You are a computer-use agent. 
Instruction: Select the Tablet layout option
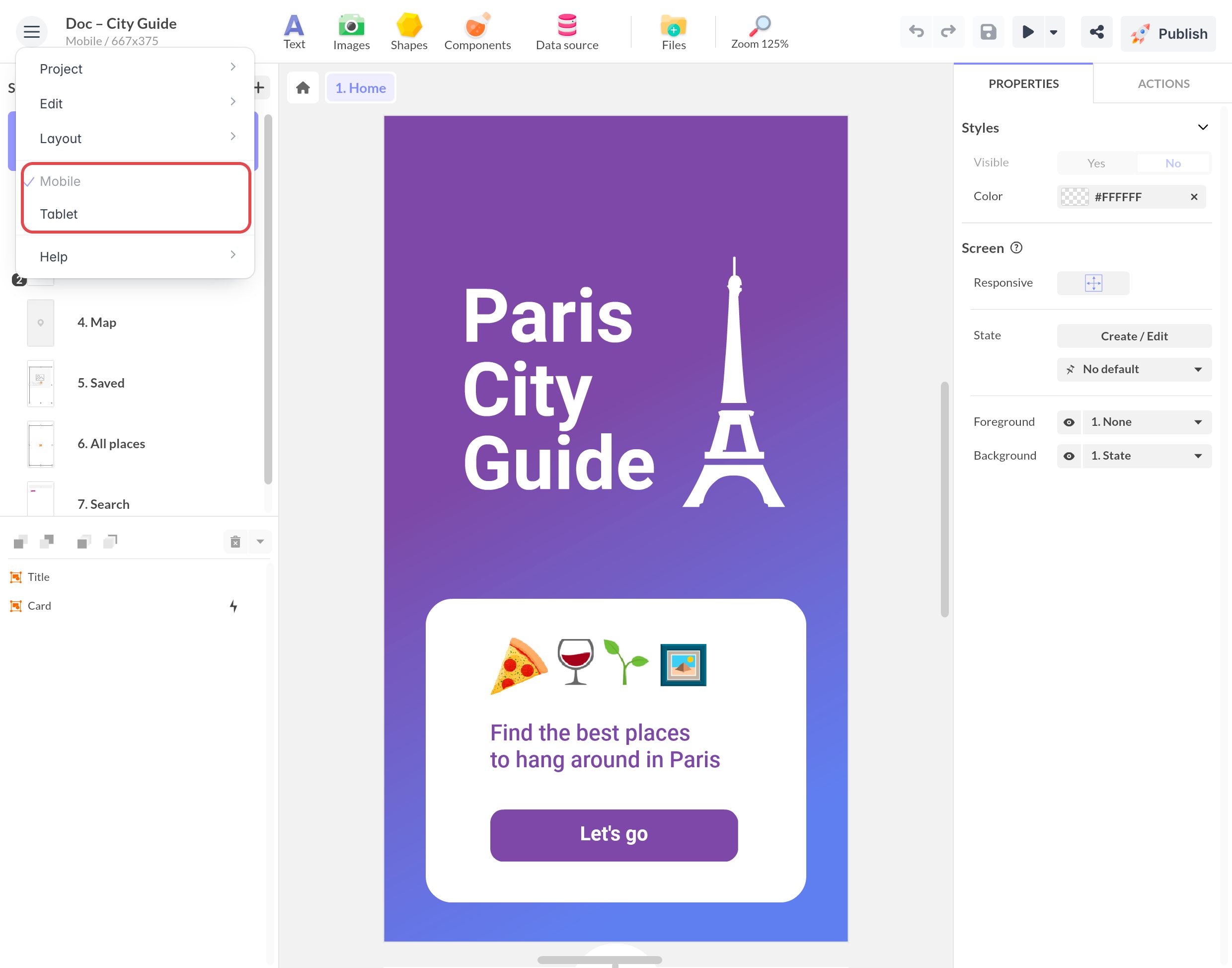tap(136, 214)
